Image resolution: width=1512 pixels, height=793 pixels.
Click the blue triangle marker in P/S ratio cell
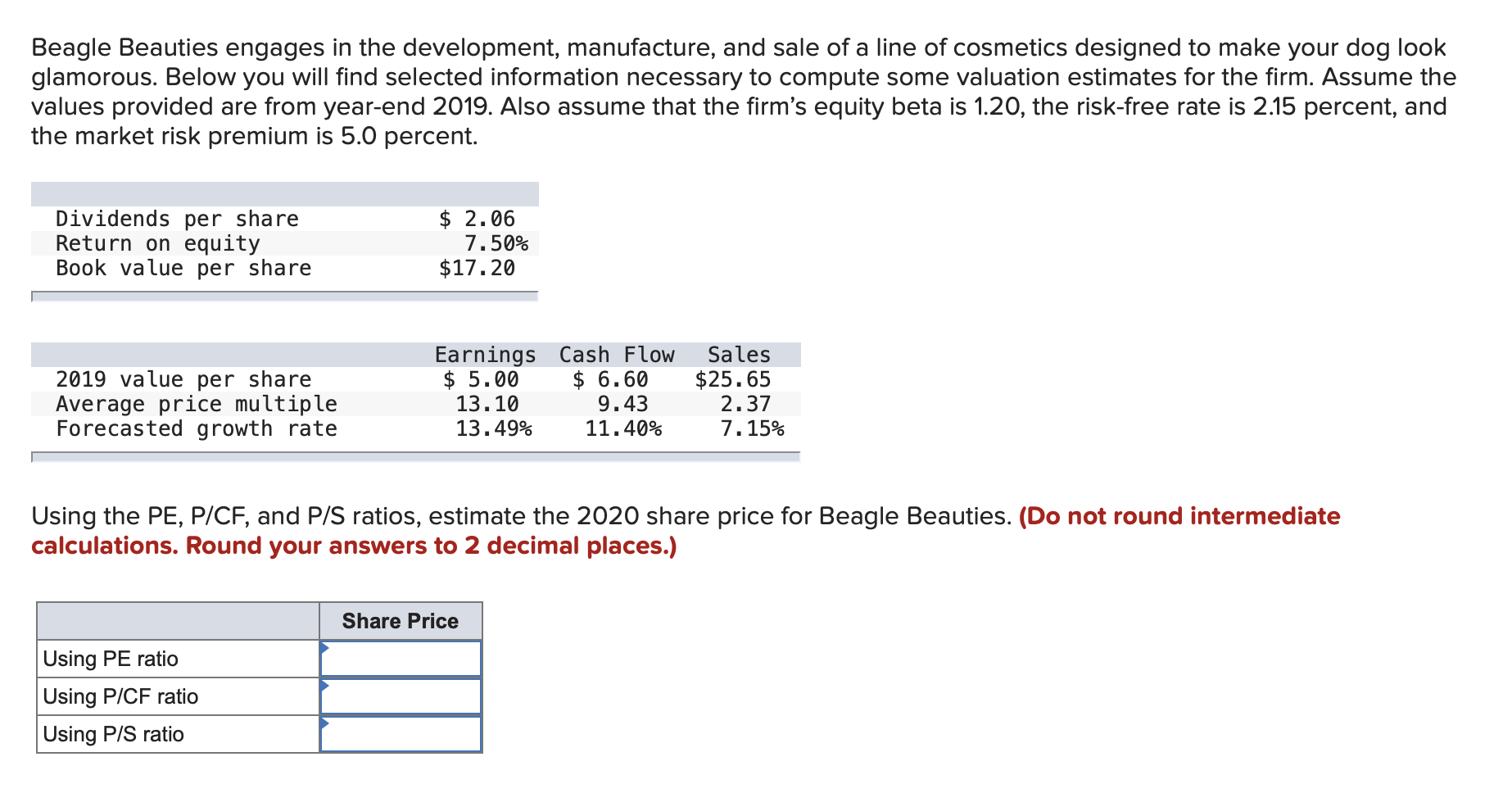324,723
